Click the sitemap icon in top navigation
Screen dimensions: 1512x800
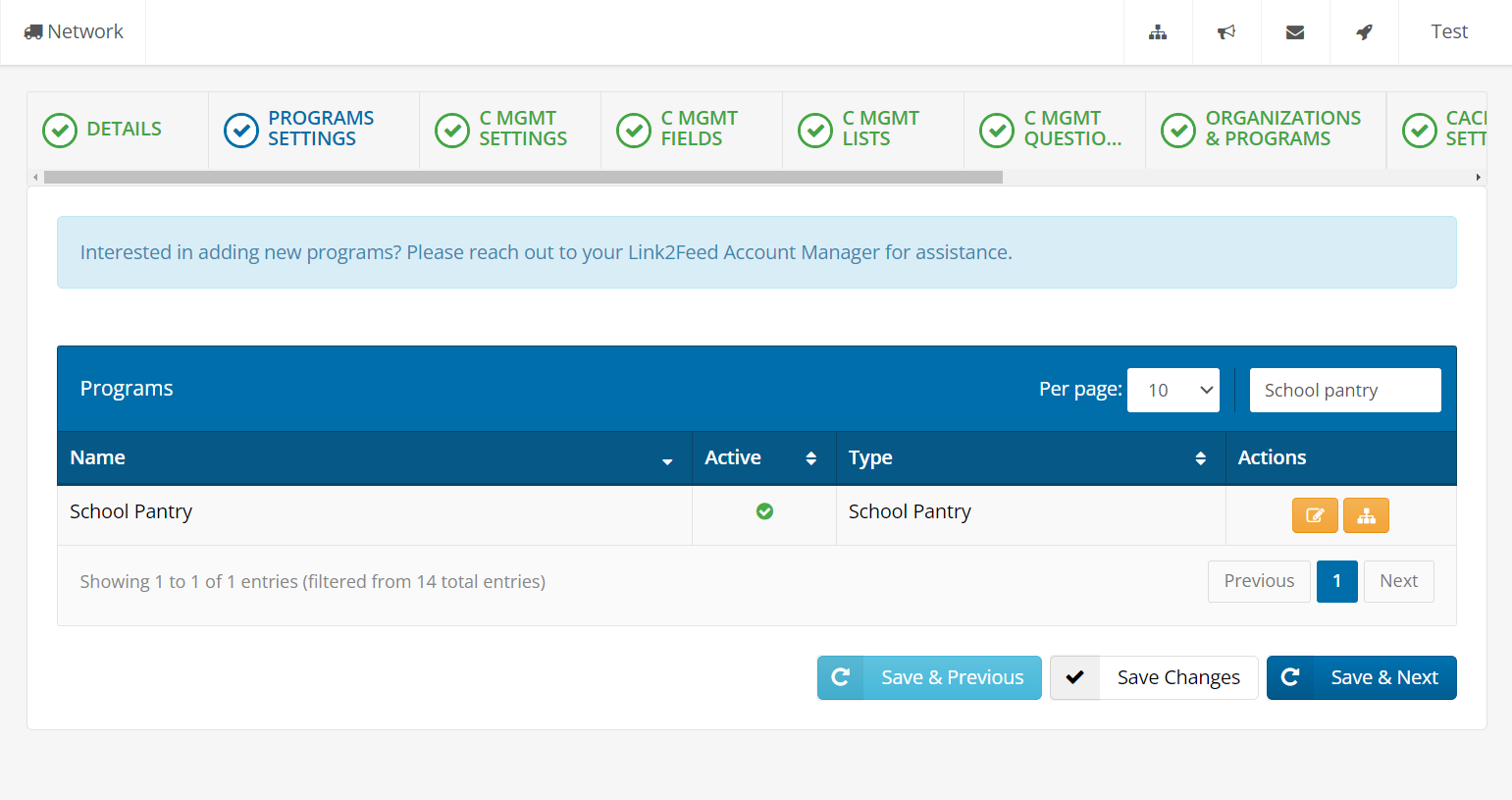1158,32
